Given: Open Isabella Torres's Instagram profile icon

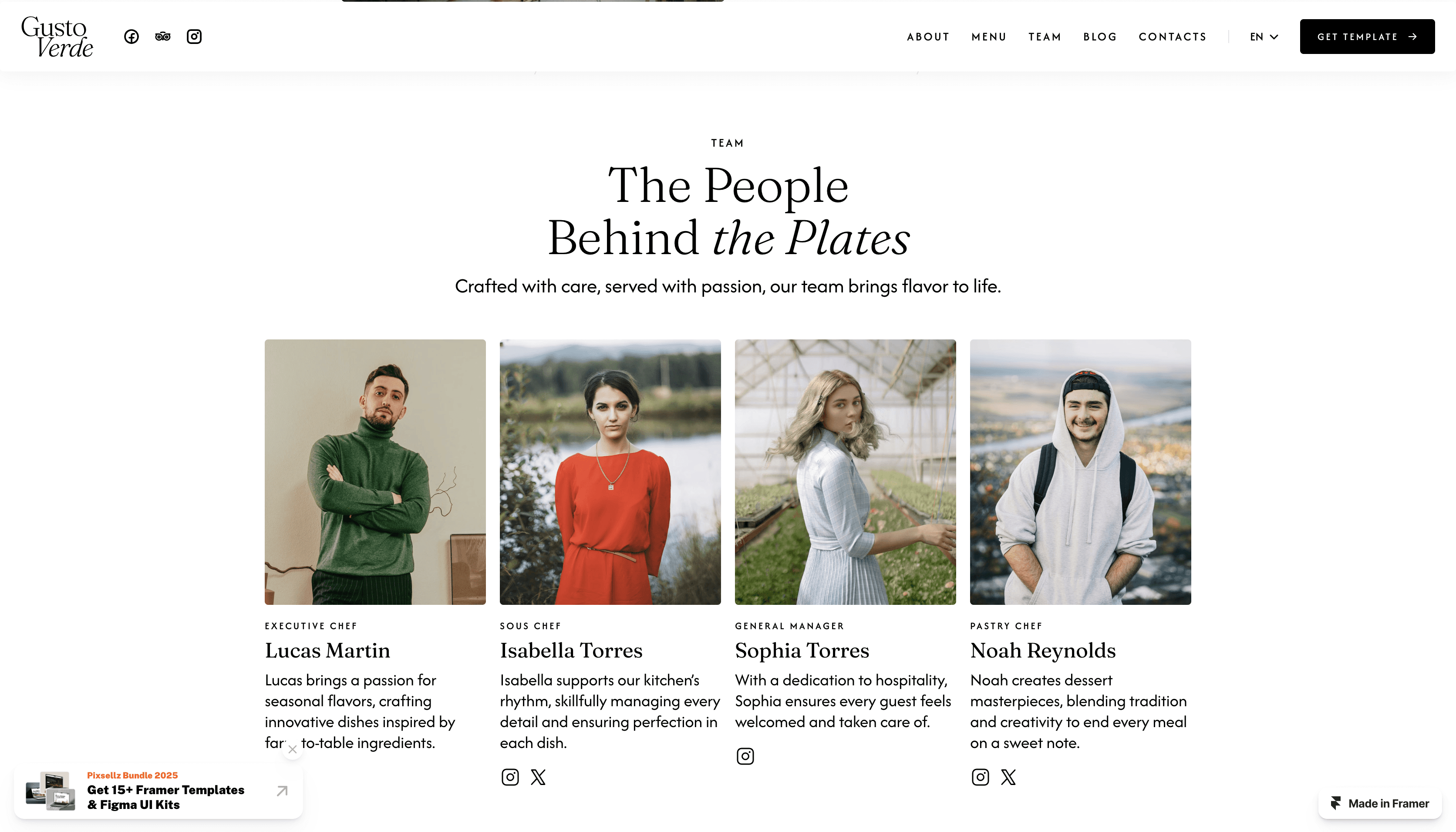Looking at the screenshot, I should point(510,777).
